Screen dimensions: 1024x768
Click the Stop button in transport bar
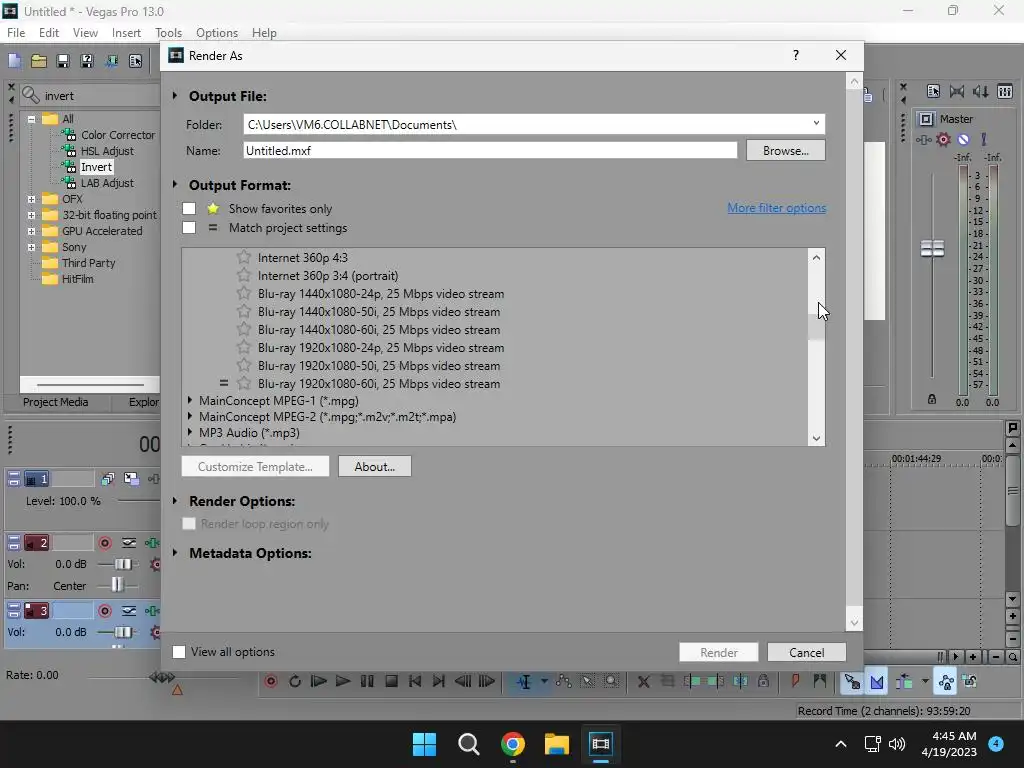pos(391,681)
